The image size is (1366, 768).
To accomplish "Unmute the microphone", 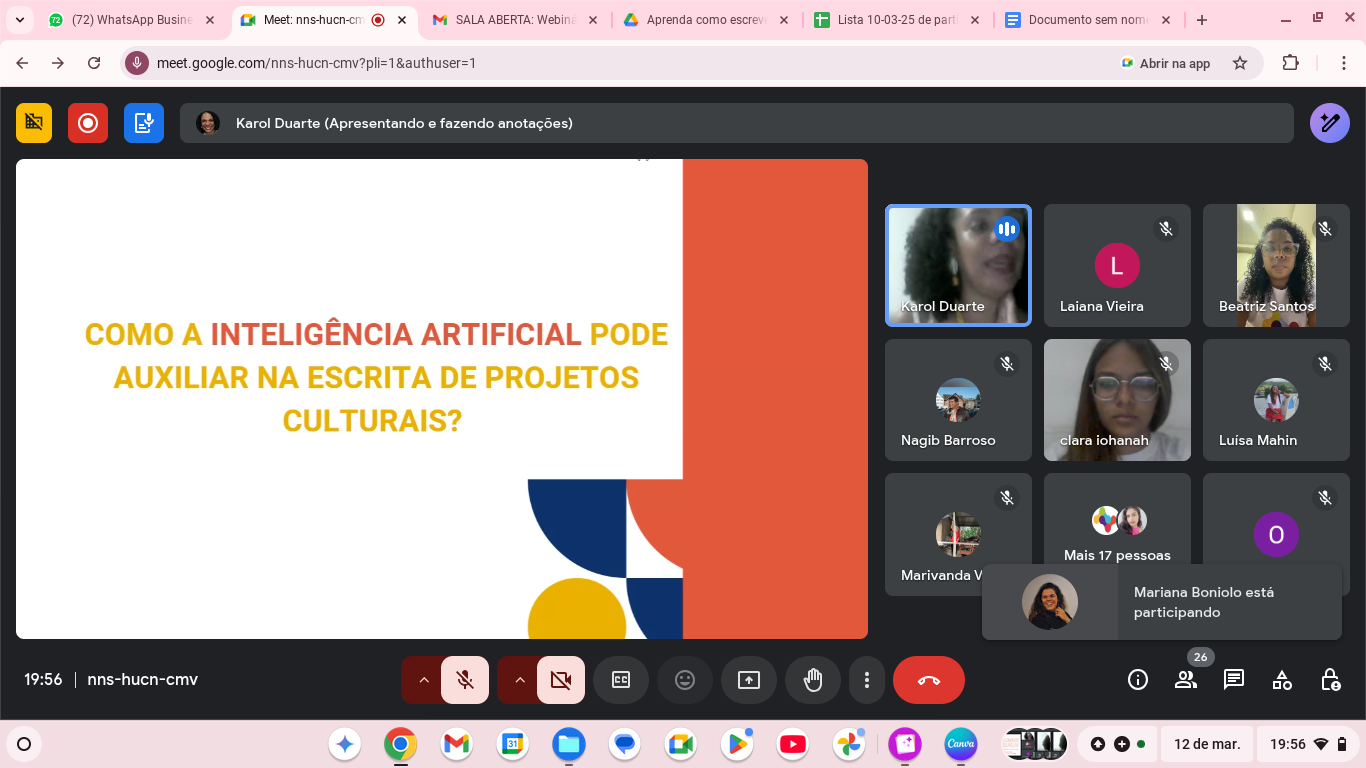I will click(465, 680).
